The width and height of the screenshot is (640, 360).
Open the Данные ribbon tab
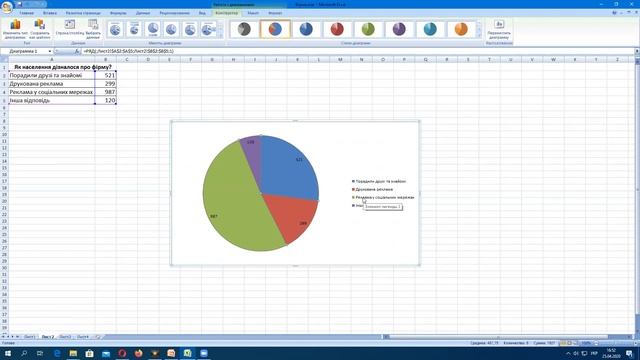pos(143,13)
